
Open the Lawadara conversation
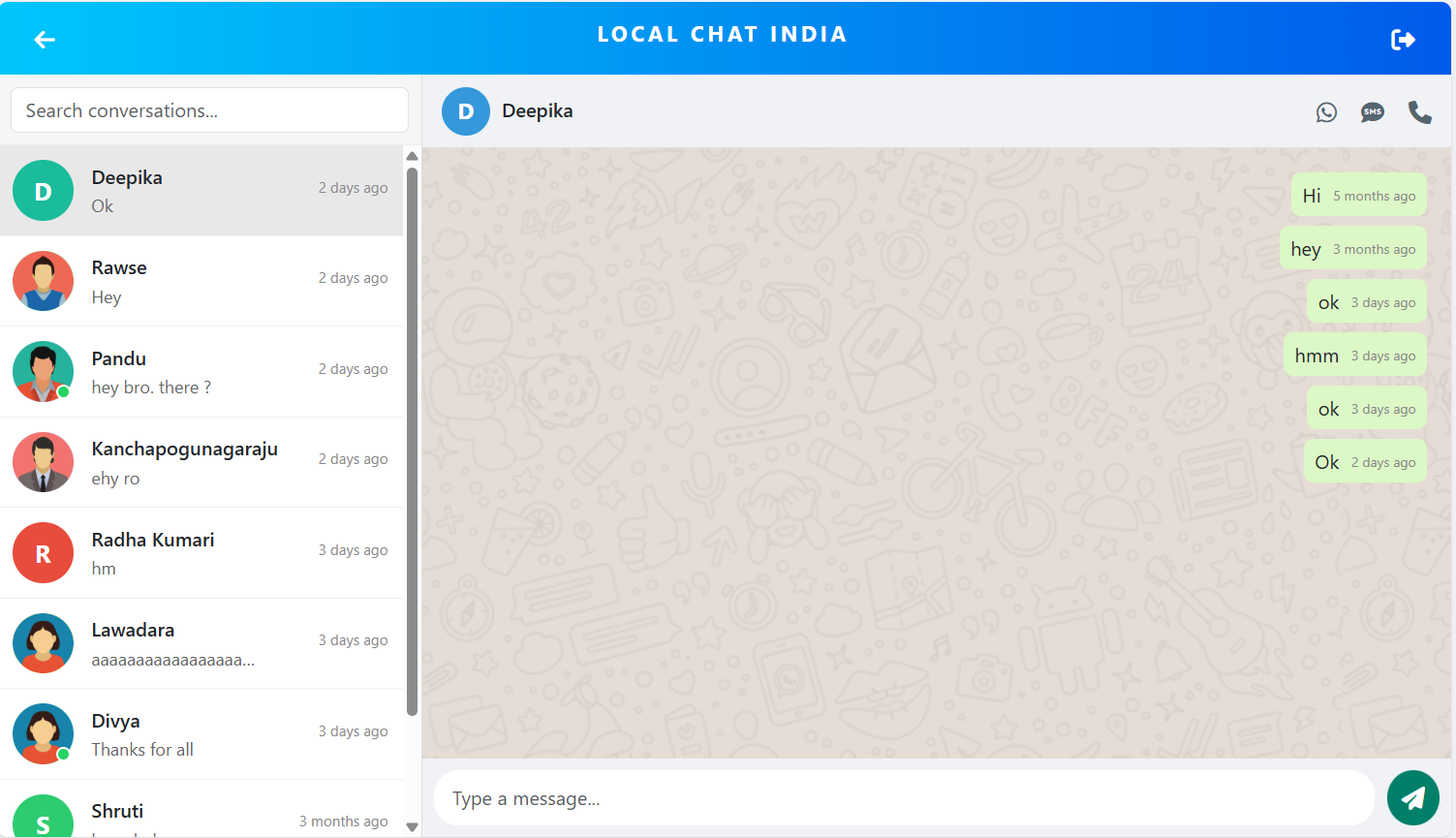pos(201,643)
